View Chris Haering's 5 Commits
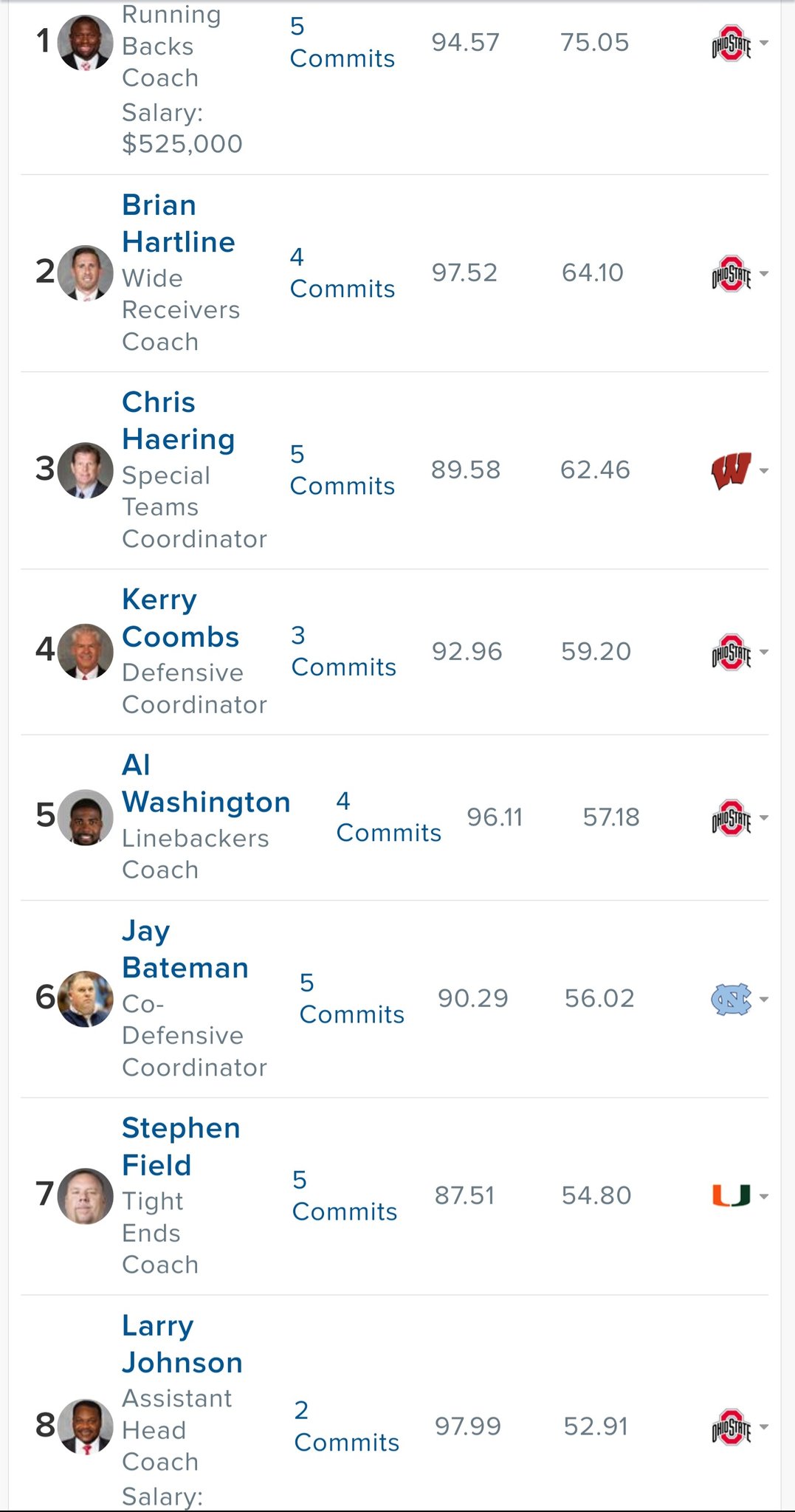This screenshot has width=795, height=1512. (x=343, y=470)
